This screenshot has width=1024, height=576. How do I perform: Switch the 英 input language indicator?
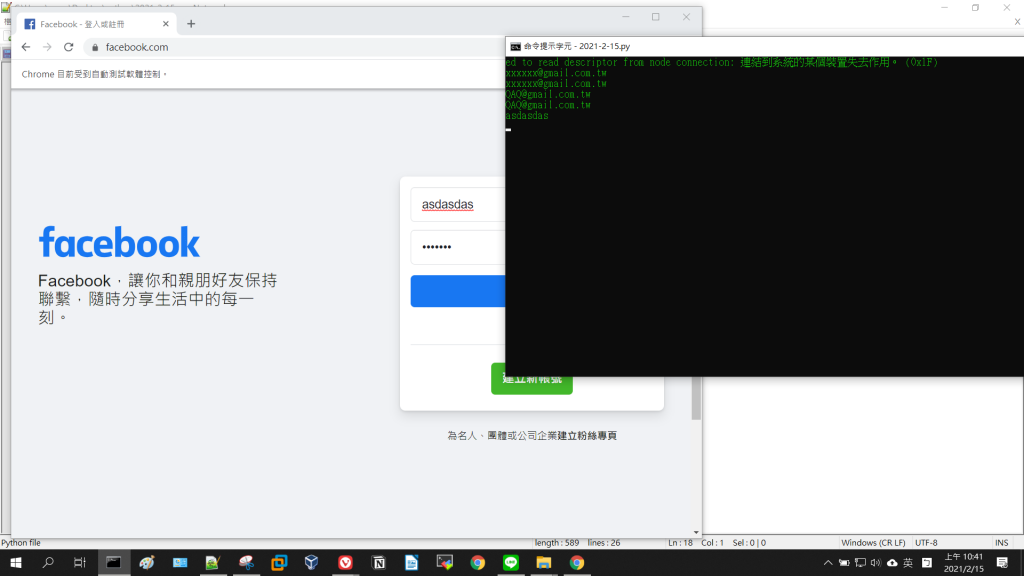pyautogui.click(x=908, y=562)
